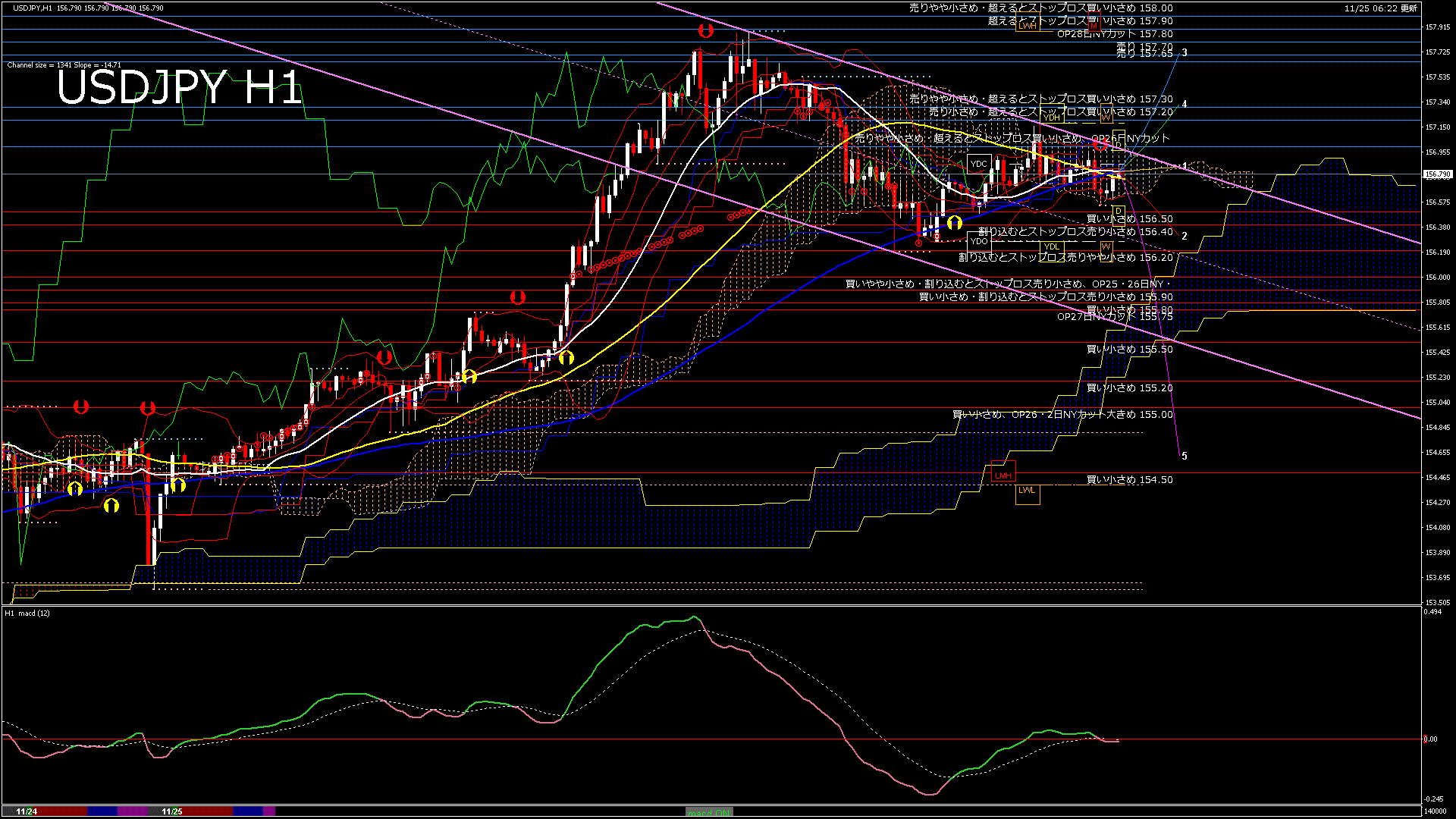Click the 156.790 price tag on right axis
Screen dimensions: 1456x819
pyautogui.click(x=1436, y=173)
